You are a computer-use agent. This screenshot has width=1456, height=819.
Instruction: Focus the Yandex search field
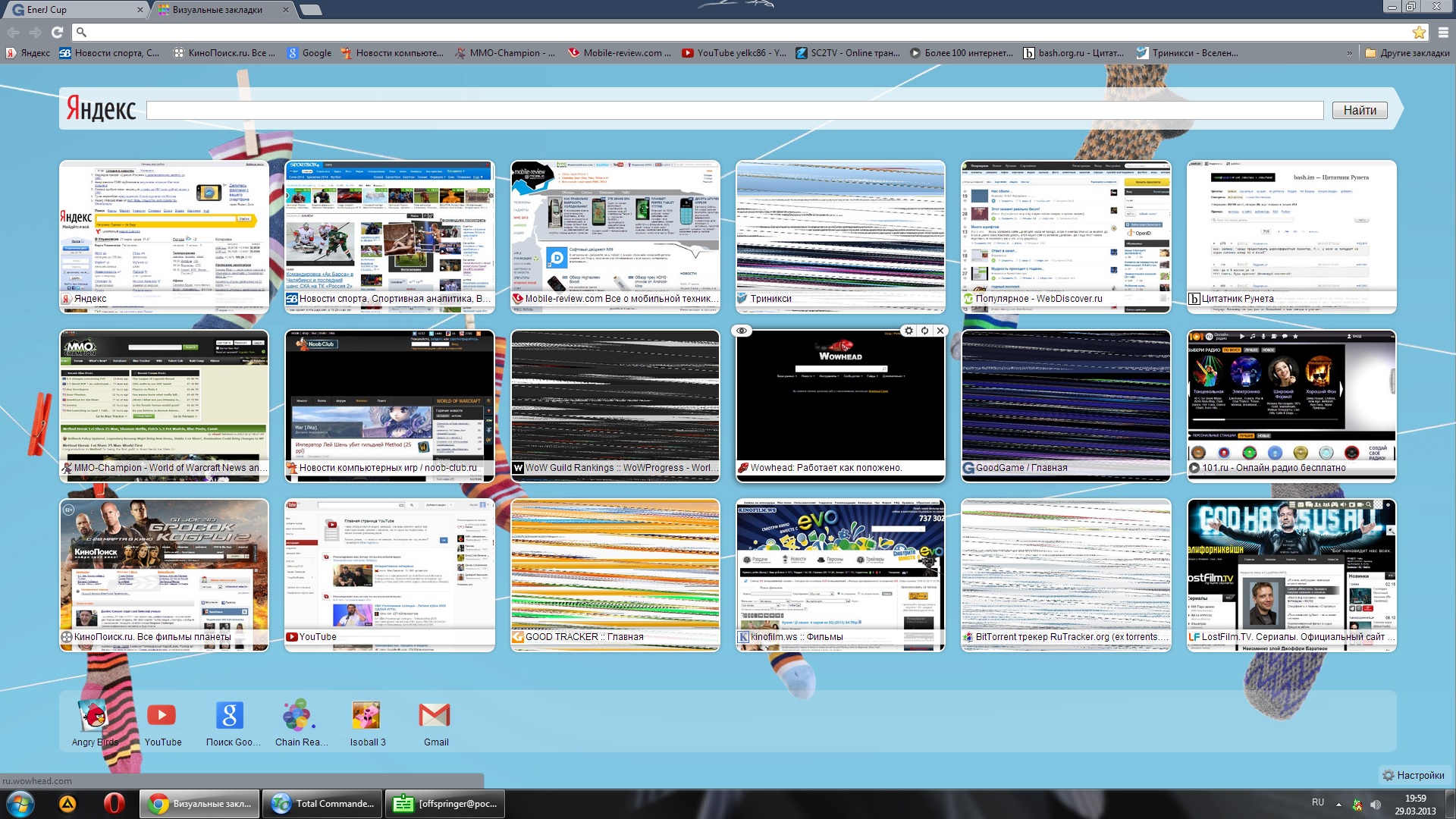[734, 111]
